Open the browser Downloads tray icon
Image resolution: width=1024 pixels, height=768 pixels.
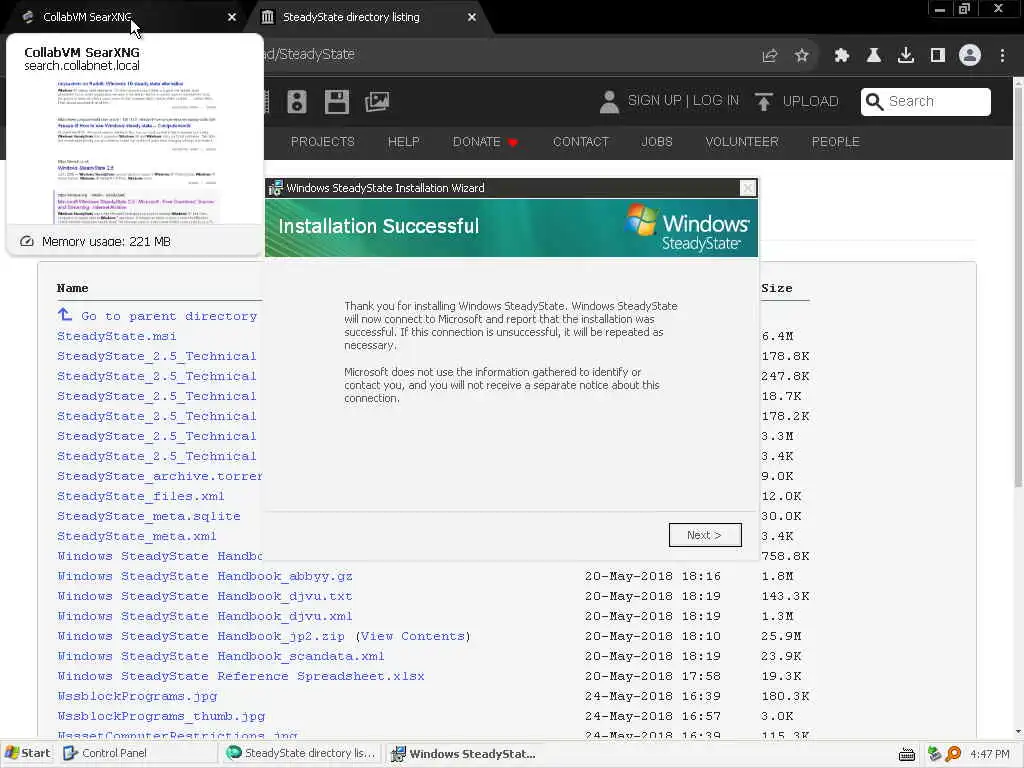coord(906,56)
